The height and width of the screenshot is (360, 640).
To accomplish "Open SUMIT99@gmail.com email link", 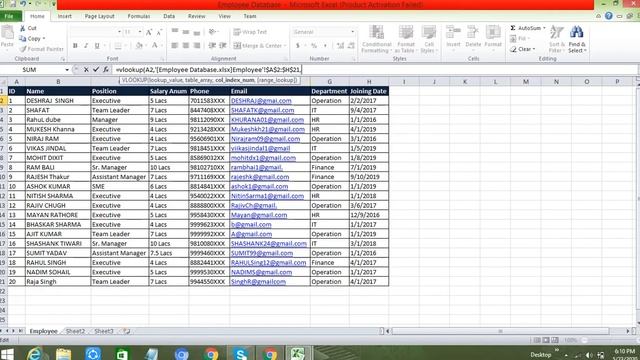I will pyautogui.click(x=262, y=253).
